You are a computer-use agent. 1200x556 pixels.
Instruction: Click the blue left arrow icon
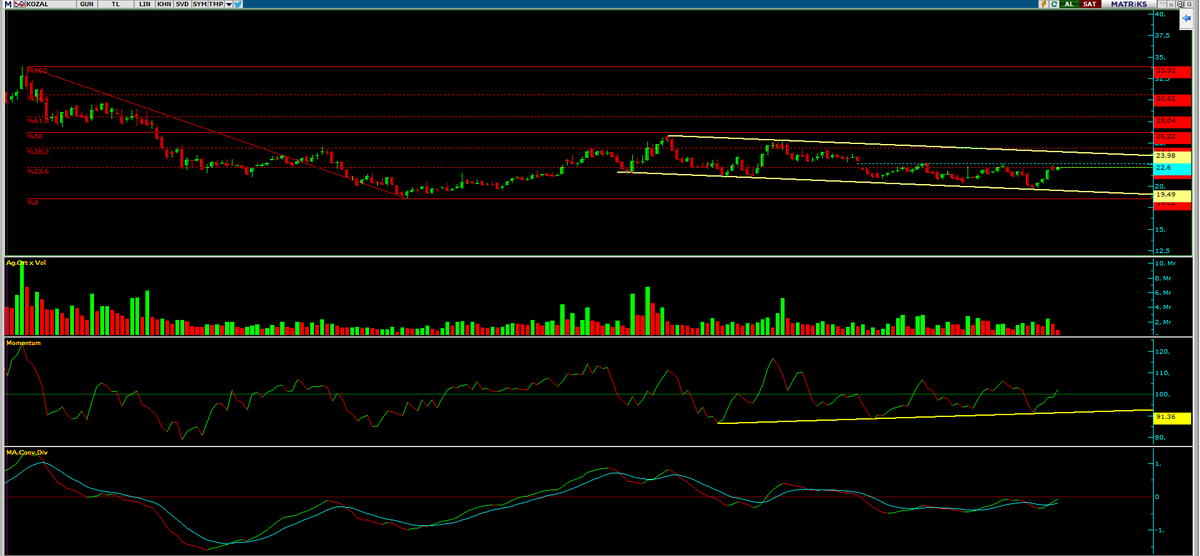tap(1186, 18)
